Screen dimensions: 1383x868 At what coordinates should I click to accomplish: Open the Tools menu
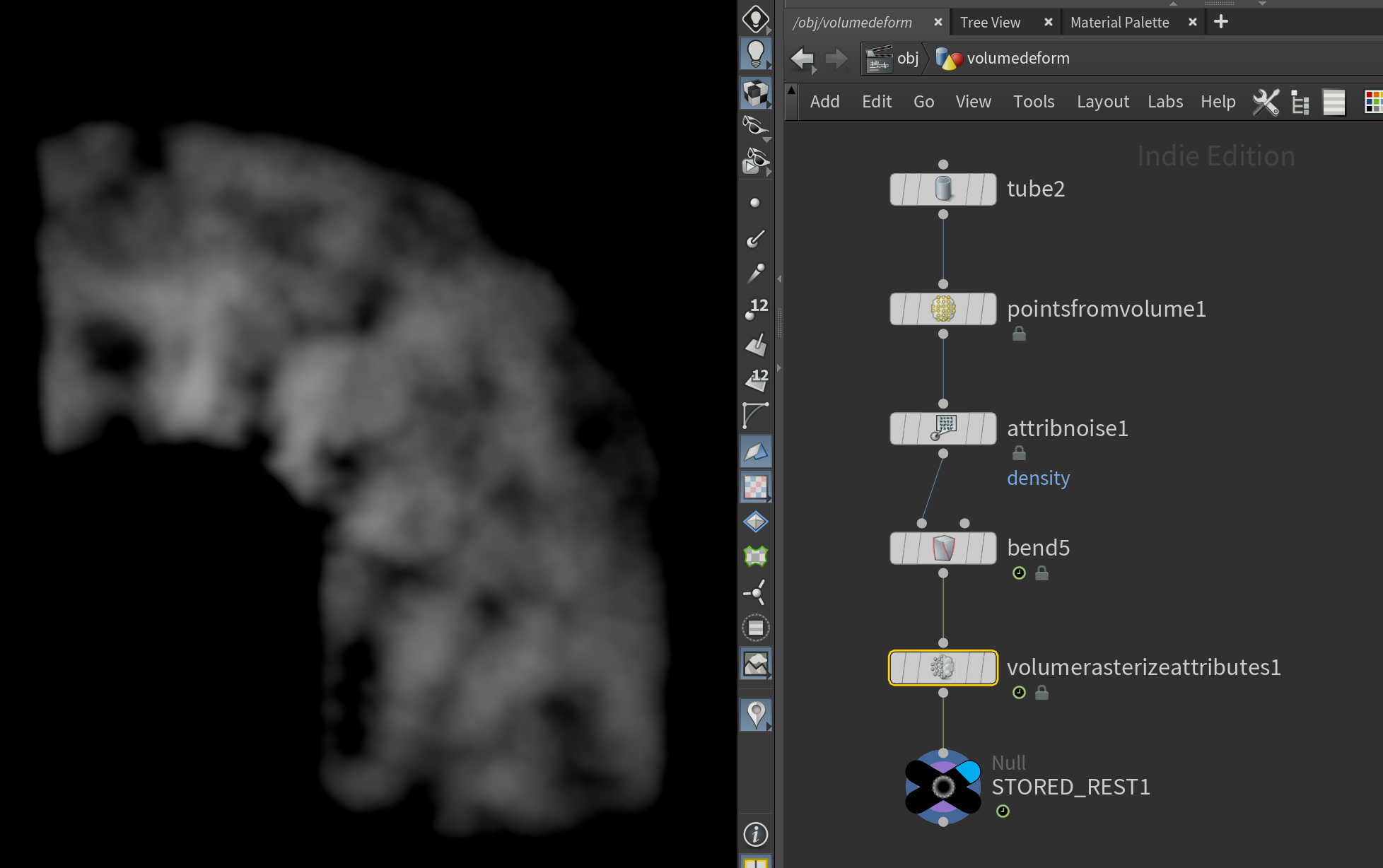[x=1033, y=102]
